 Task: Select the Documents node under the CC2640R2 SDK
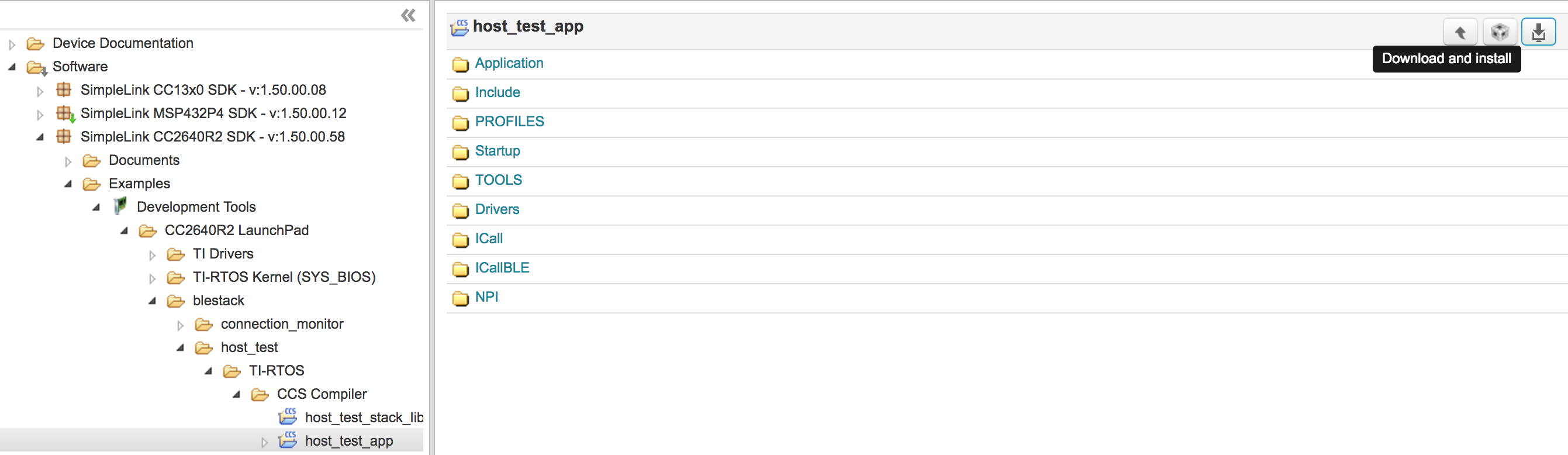(144, 160)
